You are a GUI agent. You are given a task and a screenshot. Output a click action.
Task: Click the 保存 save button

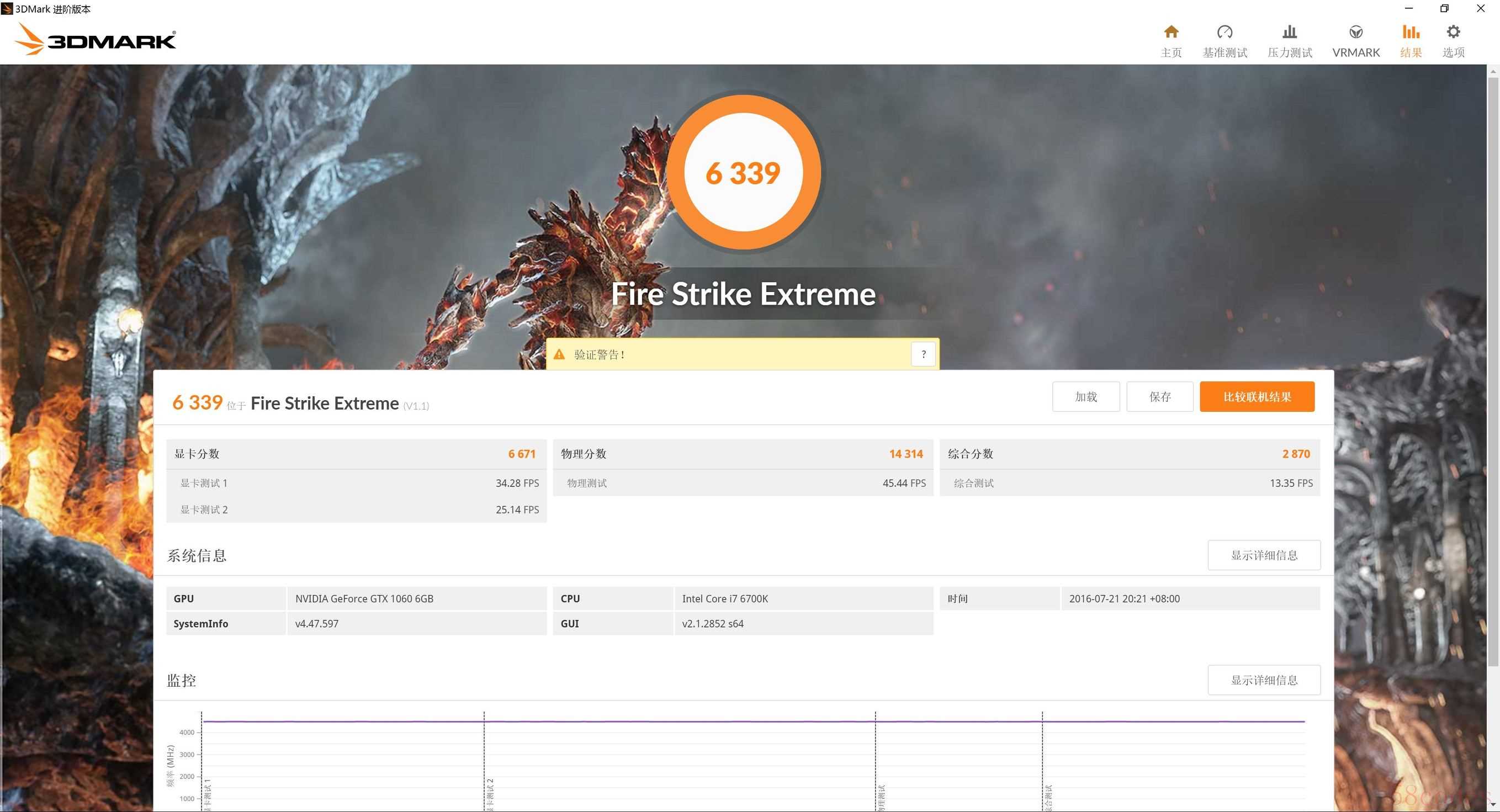click(1159, 396)
